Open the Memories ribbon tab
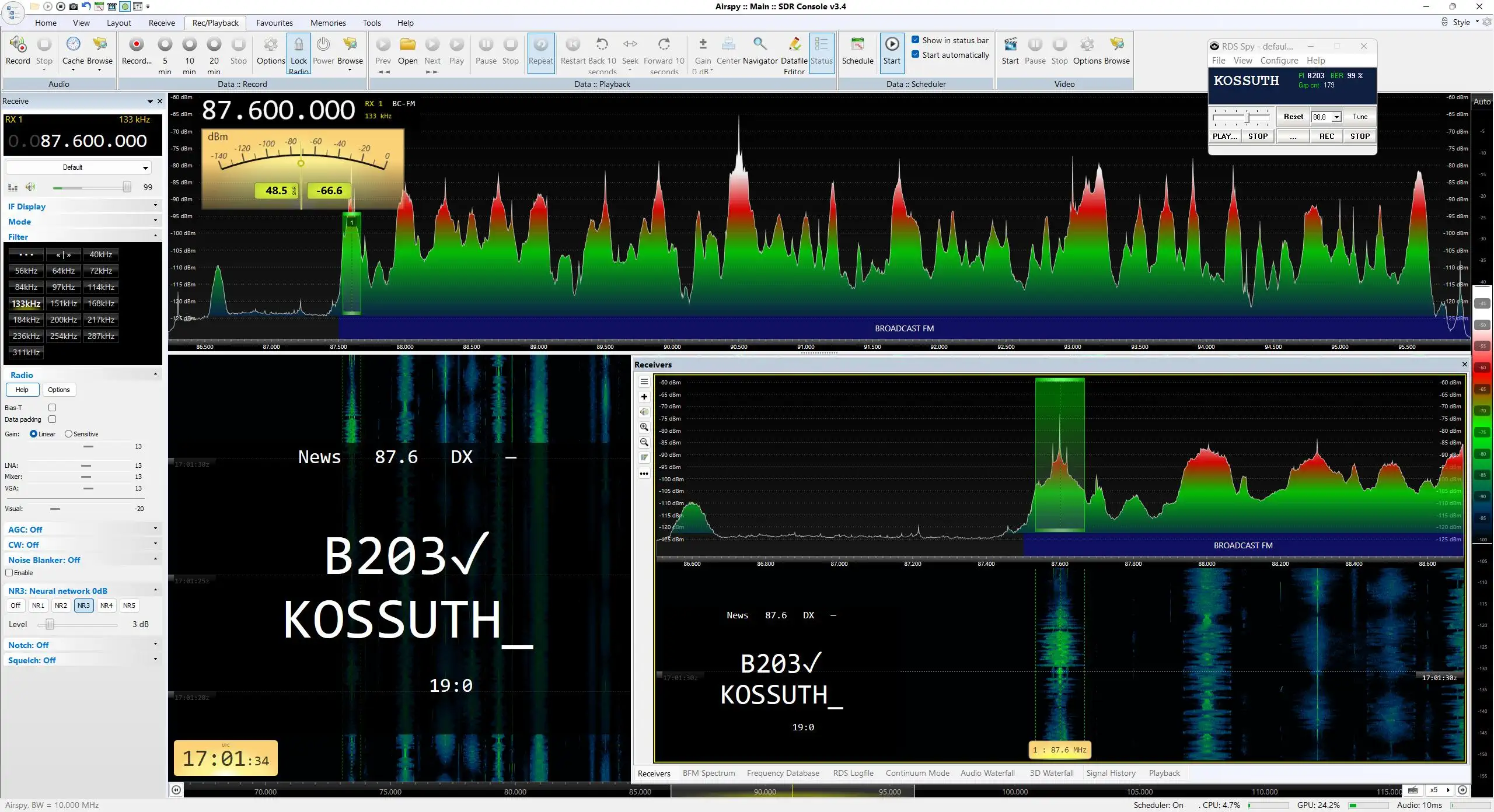This screenshot has width=1494, height=812. (x=328, y=23)
